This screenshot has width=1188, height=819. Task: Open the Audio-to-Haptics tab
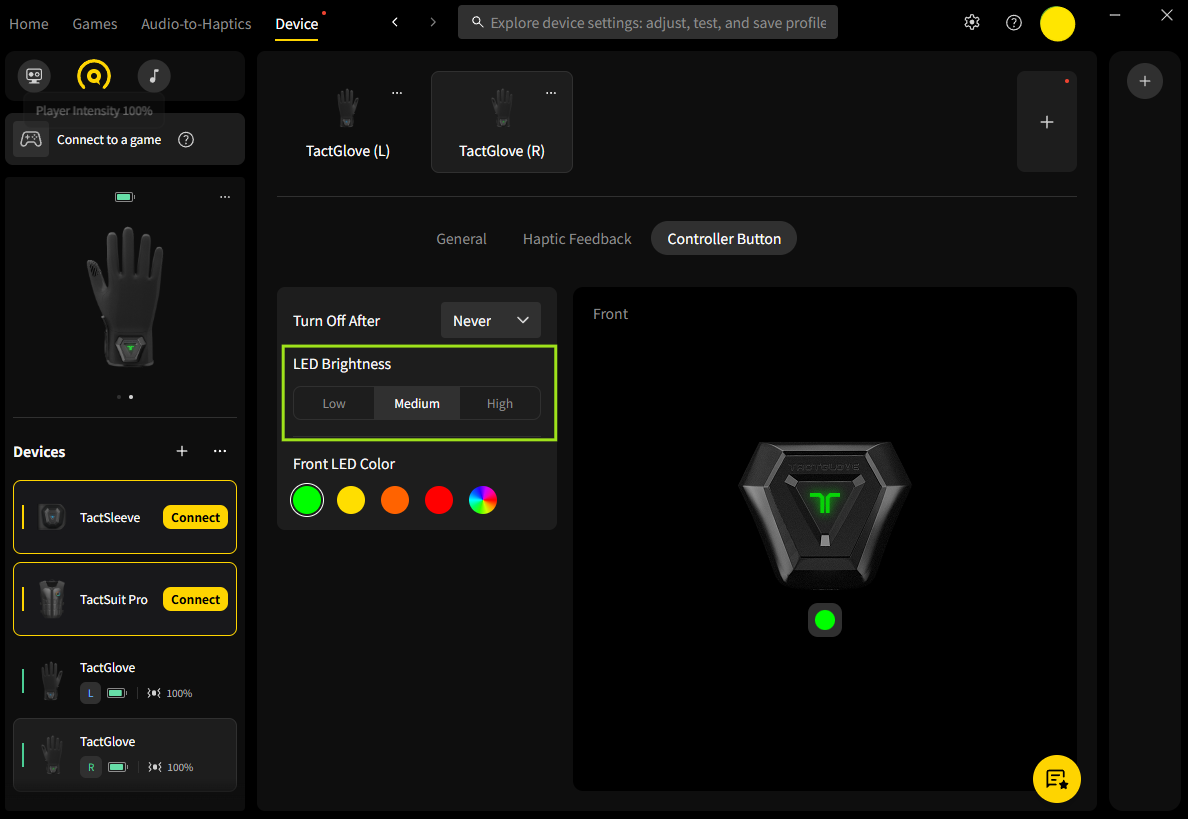tap(196, 23)
